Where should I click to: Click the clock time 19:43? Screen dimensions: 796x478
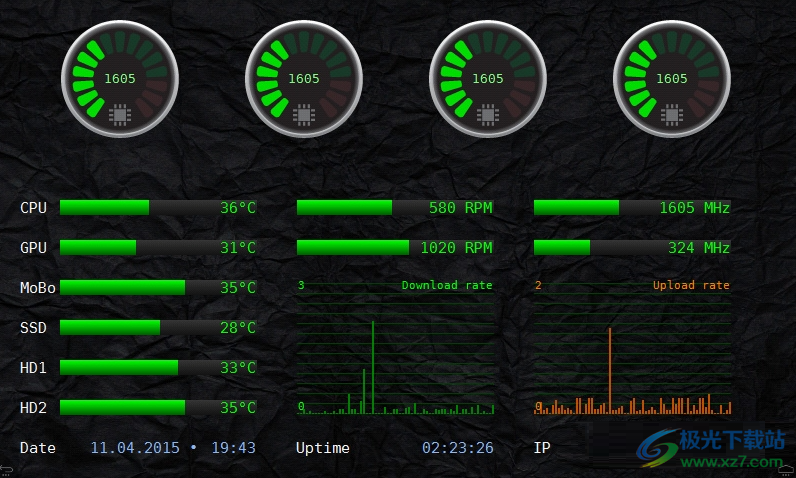click(x=234, y=448)
